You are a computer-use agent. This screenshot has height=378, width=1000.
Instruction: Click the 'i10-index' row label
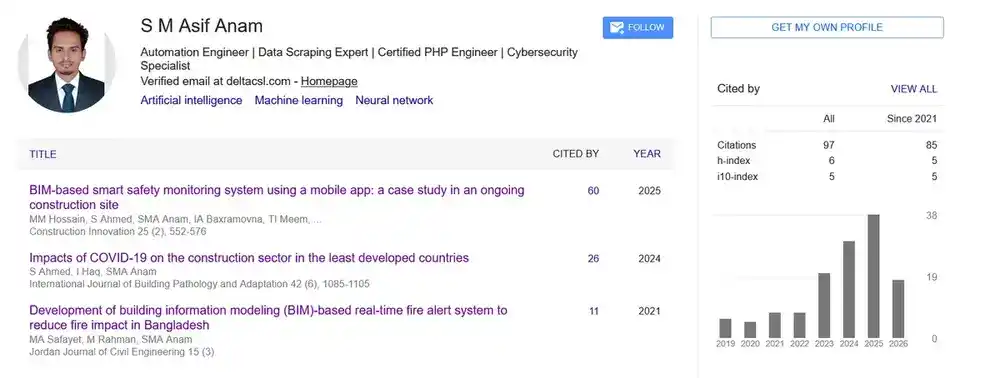[738, 177]
